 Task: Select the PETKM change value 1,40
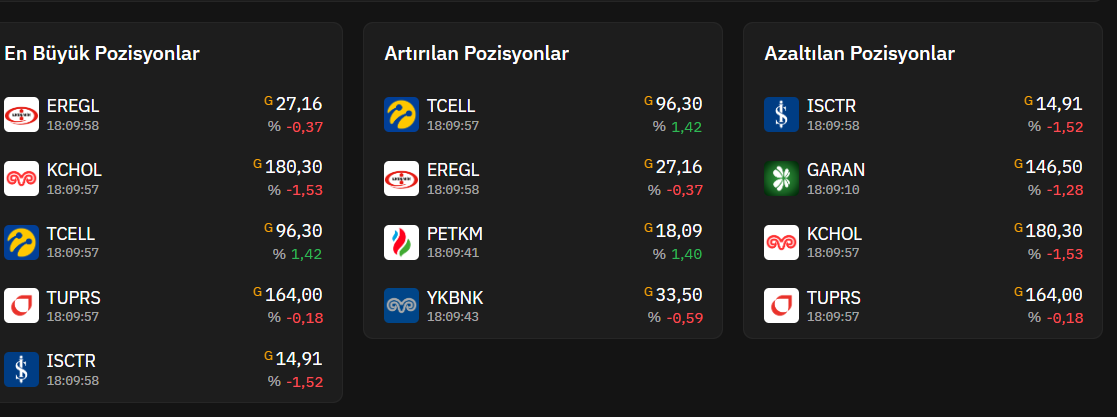coord(687,254)
